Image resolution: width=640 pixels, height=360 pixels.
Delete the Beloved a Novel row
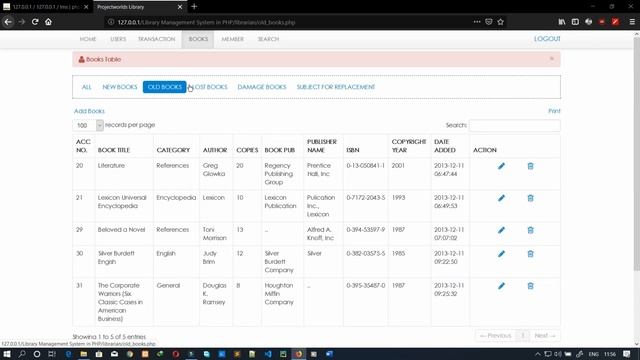[x=530, y=230]
